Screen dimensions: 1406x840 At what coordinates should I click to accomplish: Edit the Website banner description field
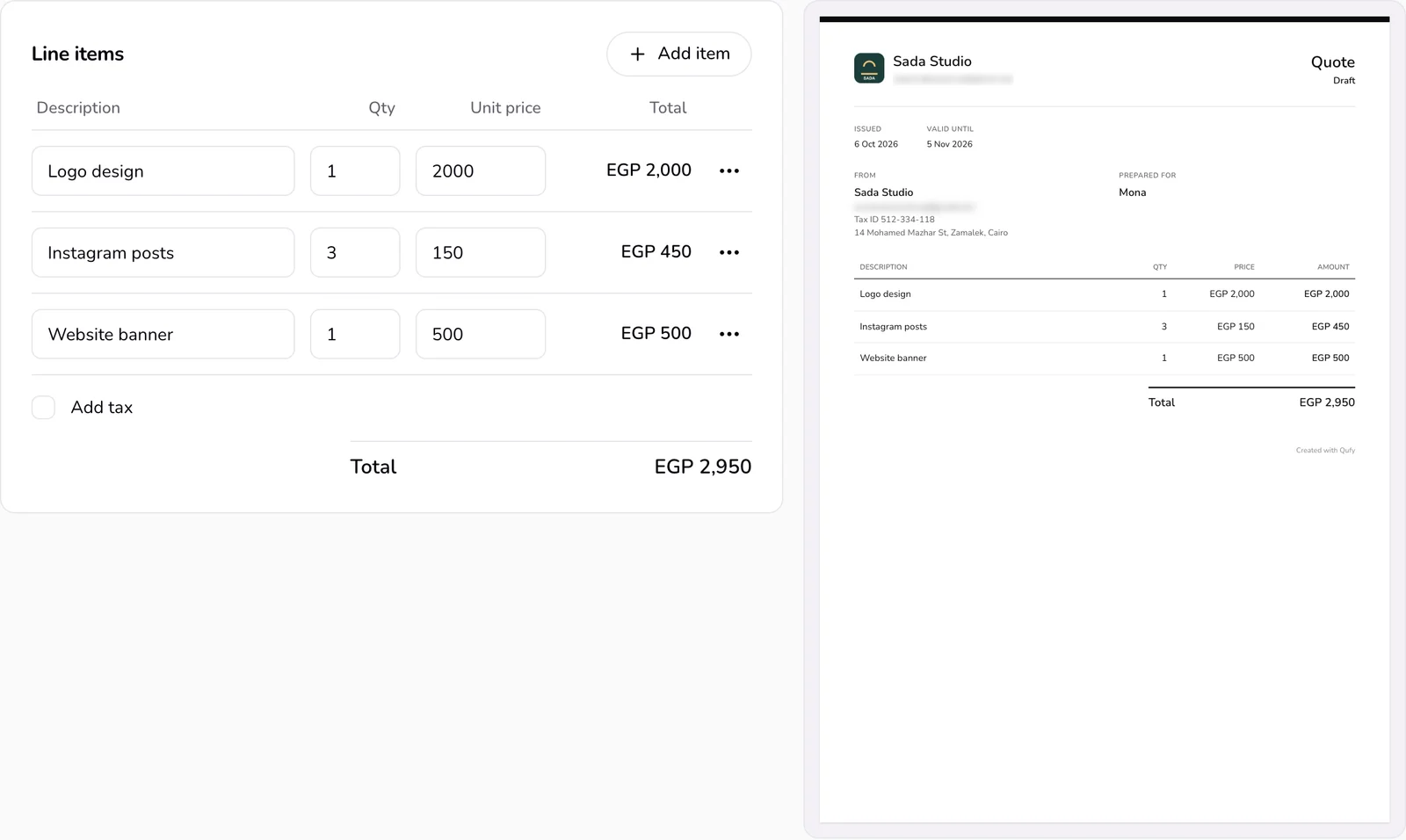pyautogui.click(x=163, y=334)
